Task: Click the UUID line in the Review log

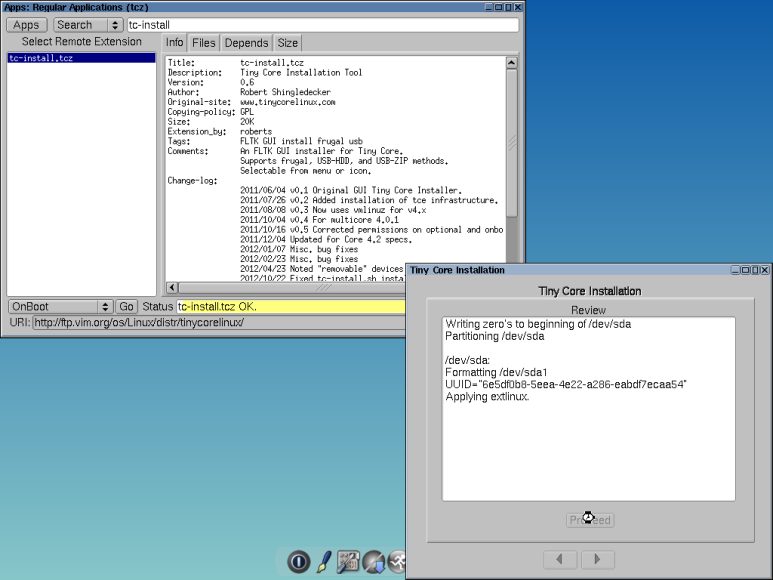Action: [566, 384]
